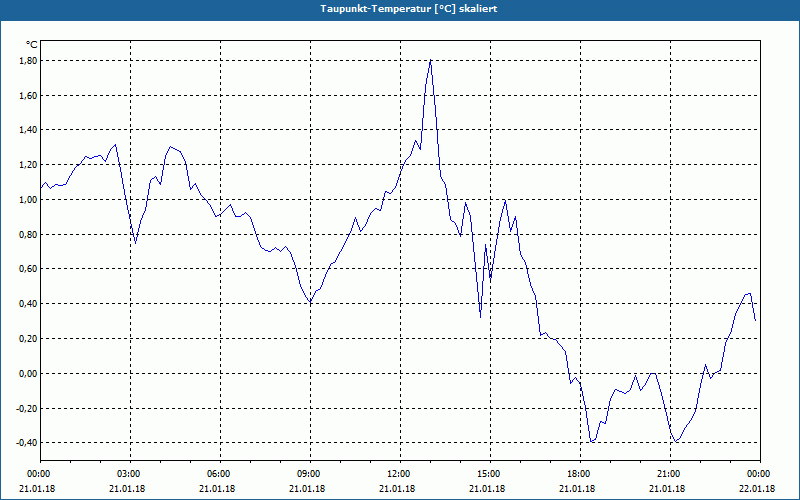Click the -0,20 Y-axis label

click(26, 409)
